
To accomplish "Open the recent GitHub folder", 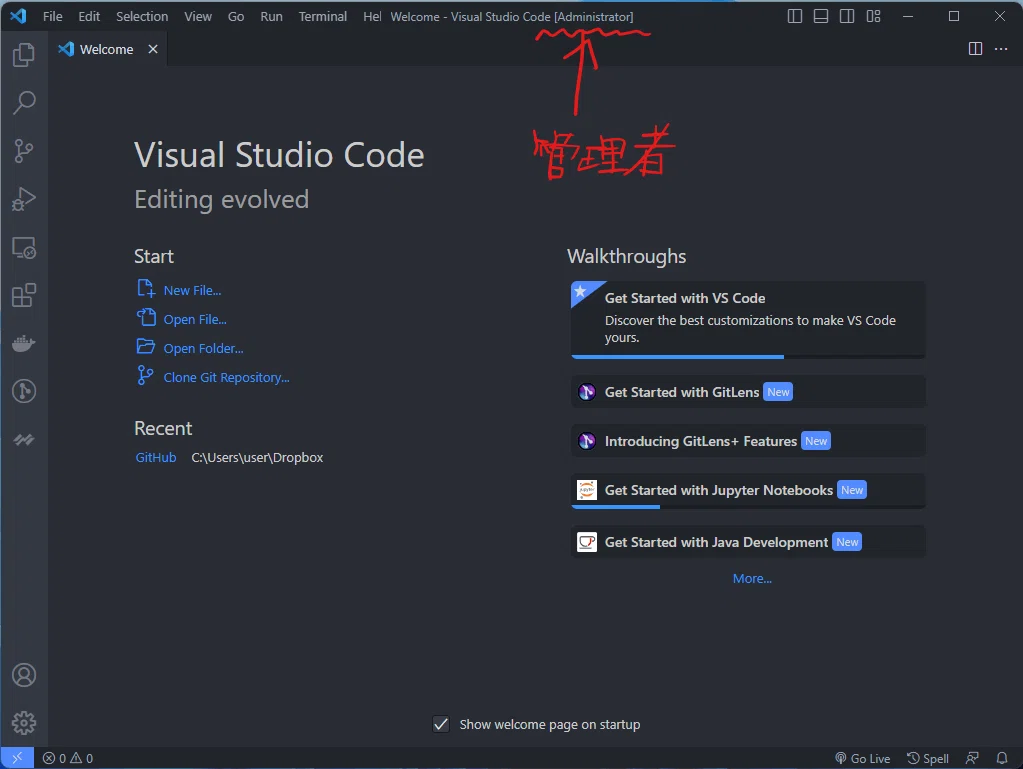I will (x=156, y=457).
